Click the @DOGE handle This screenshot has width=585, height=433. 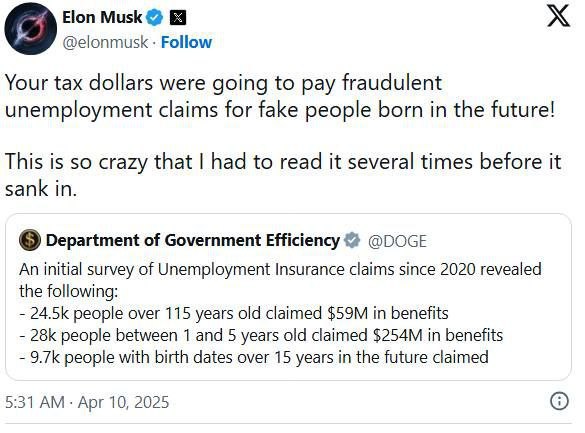pyautogui.click(x=397, y=241)
